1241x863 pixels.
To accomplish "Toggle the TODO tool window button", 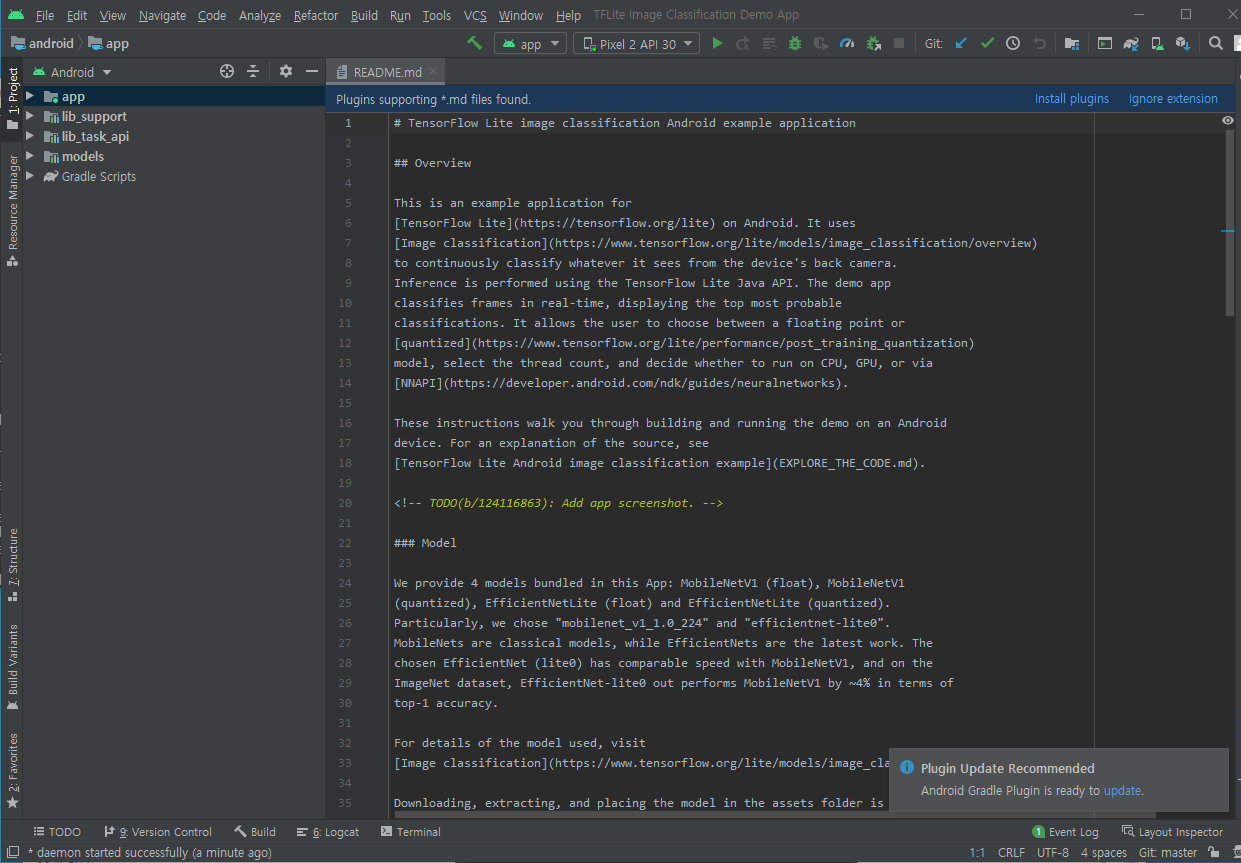I will click(x=57, y=831).
